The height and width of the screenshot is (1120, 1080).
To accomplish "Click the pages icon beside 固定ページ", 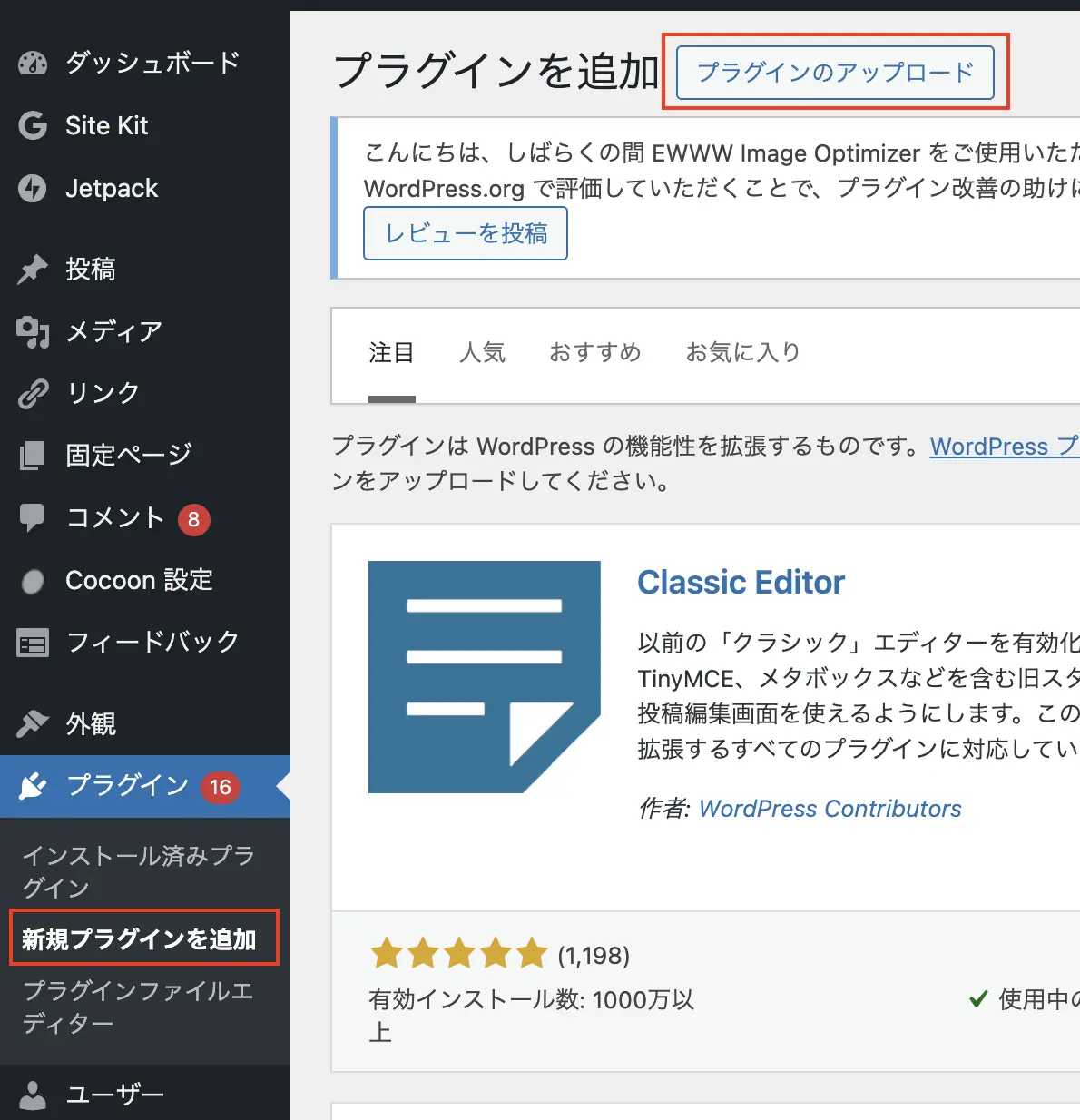I will click(33, 455).
